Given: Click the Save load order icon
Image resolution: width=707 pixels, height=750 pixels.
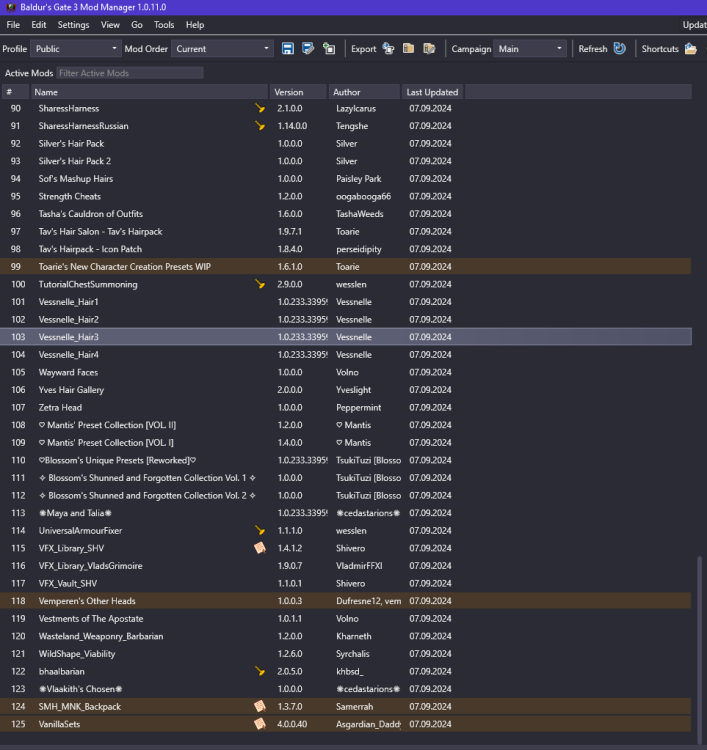Looking at the screenshot, I should point(288,48).
